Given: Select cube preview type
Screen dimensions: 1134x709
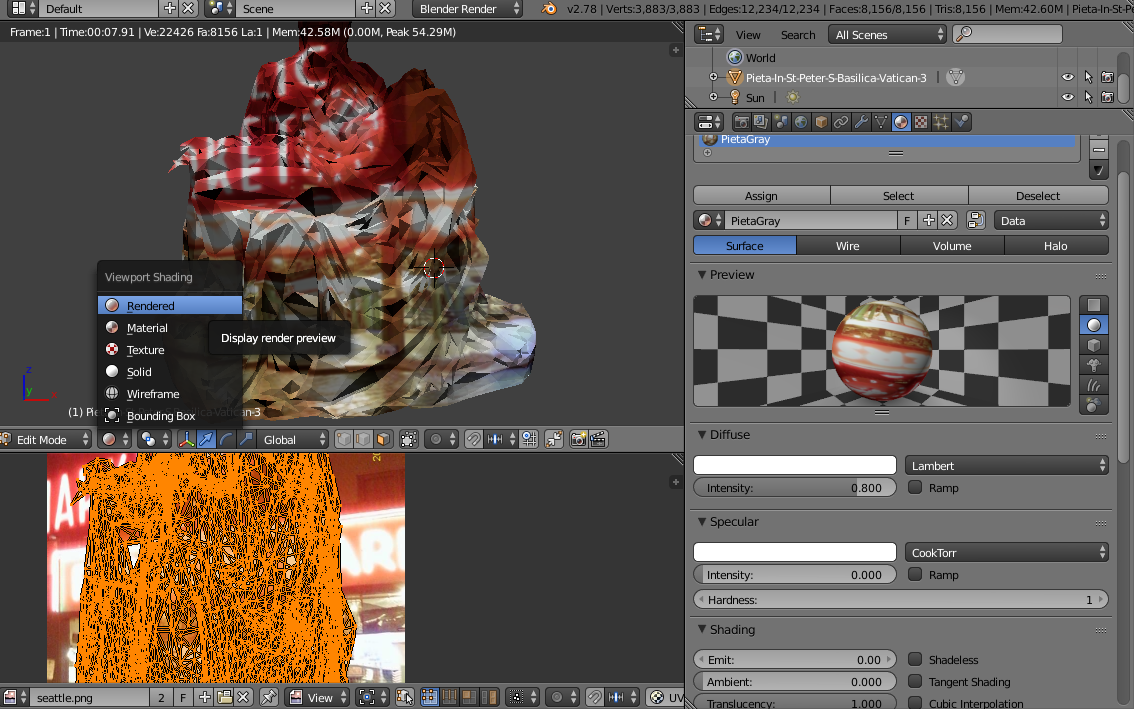Looking at the screenshot, I should pyautogui.click(x=1094, y=345).
